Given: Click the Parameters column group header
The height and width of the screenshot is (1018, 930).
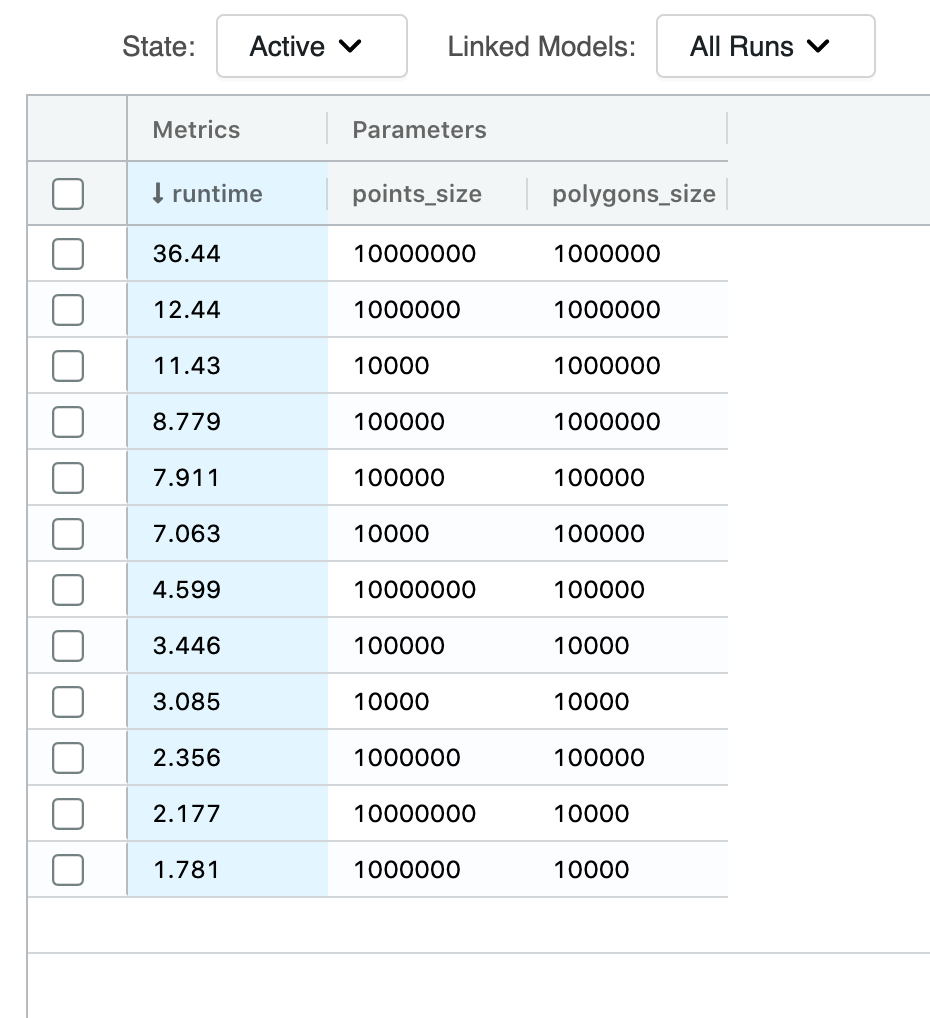Looking at the screenshot, I should tap(419, 129).
